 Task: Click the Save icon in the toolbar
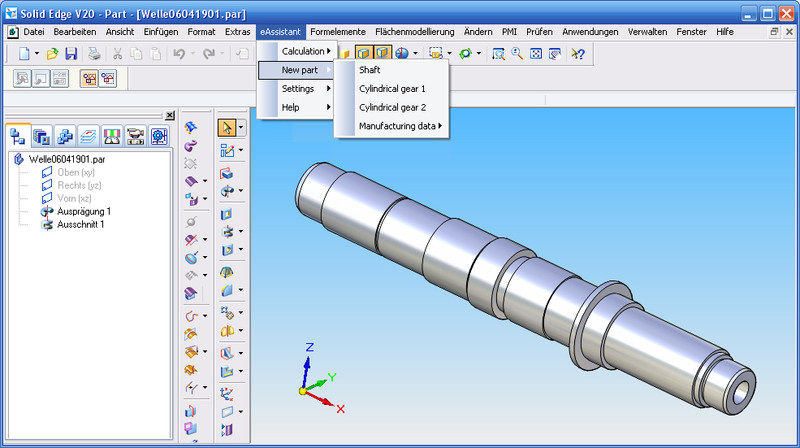click(71, 53)
